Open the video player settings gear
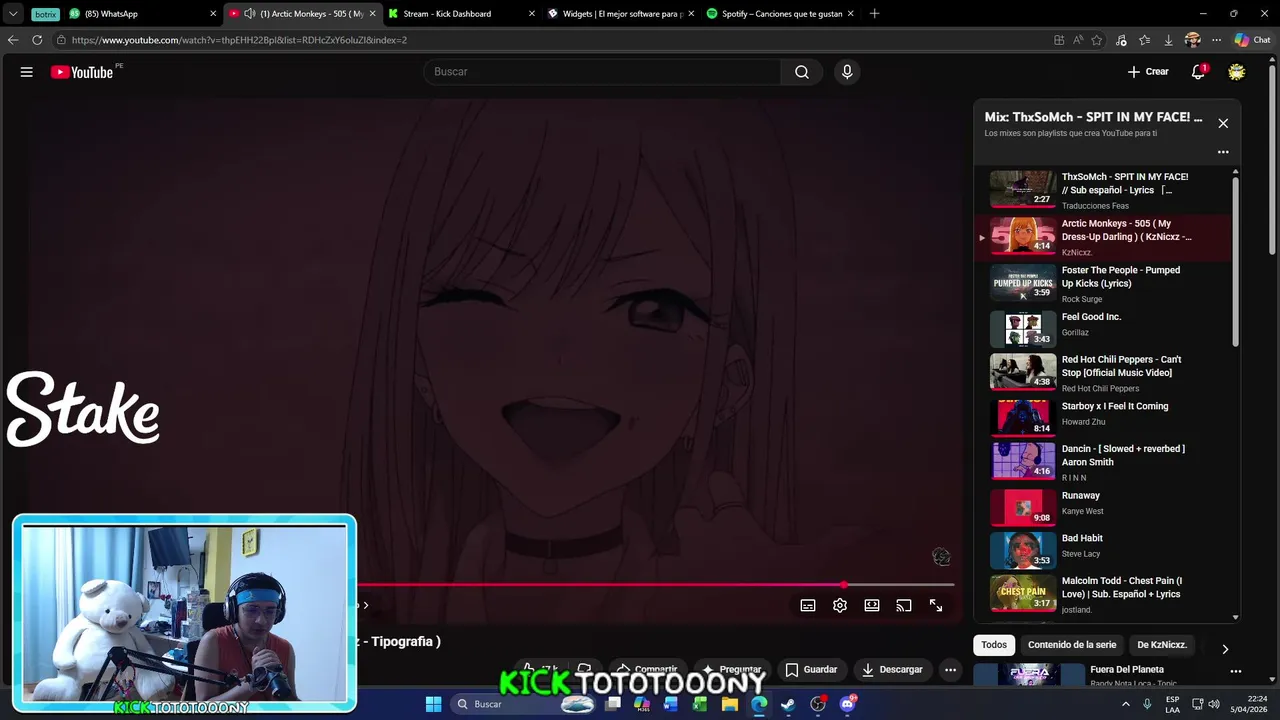 click(840, 605)
